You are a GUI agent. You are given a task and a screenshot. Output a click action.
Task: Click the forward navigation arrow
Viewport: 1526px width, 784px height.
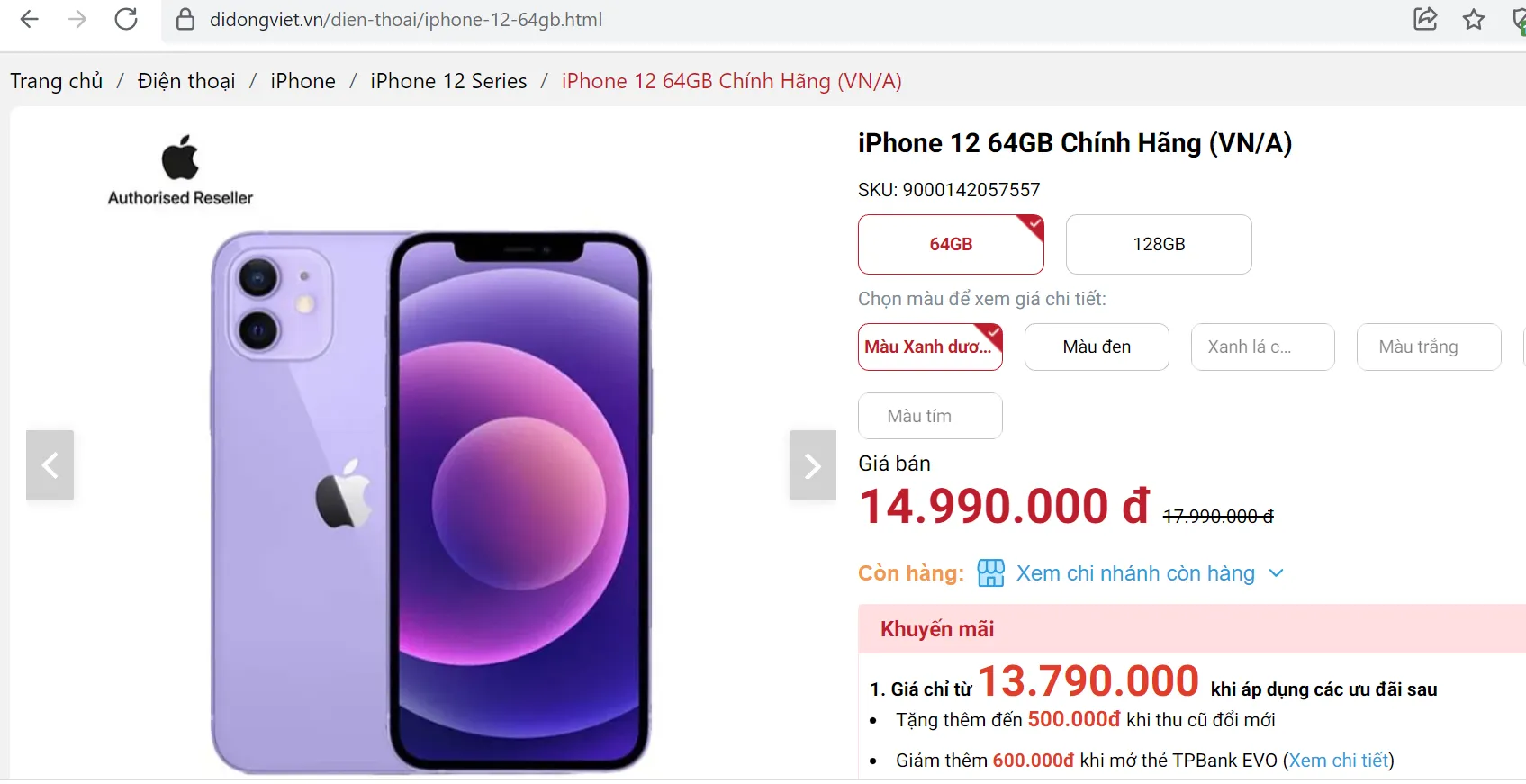77,19
